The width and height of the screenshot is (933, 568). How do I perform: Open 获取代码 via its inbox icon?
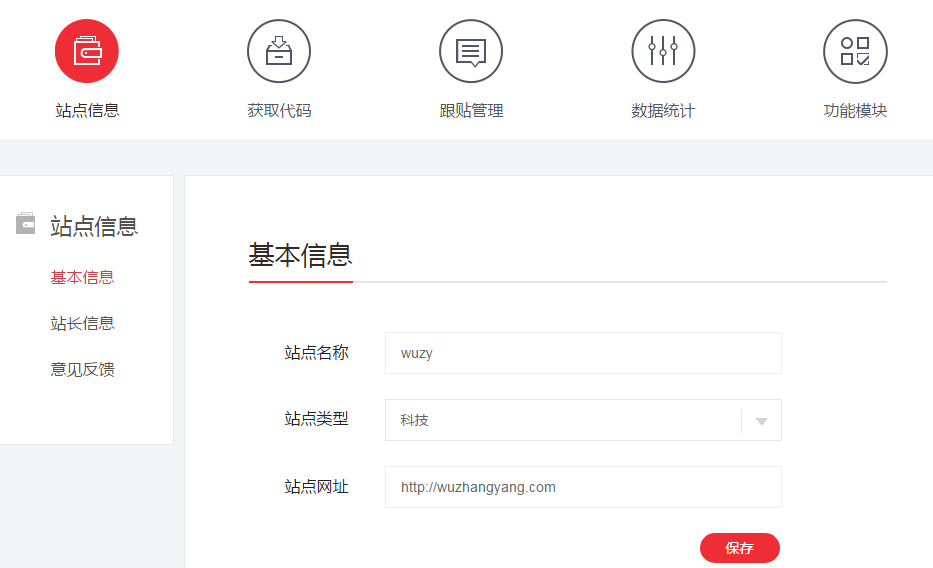279,51
